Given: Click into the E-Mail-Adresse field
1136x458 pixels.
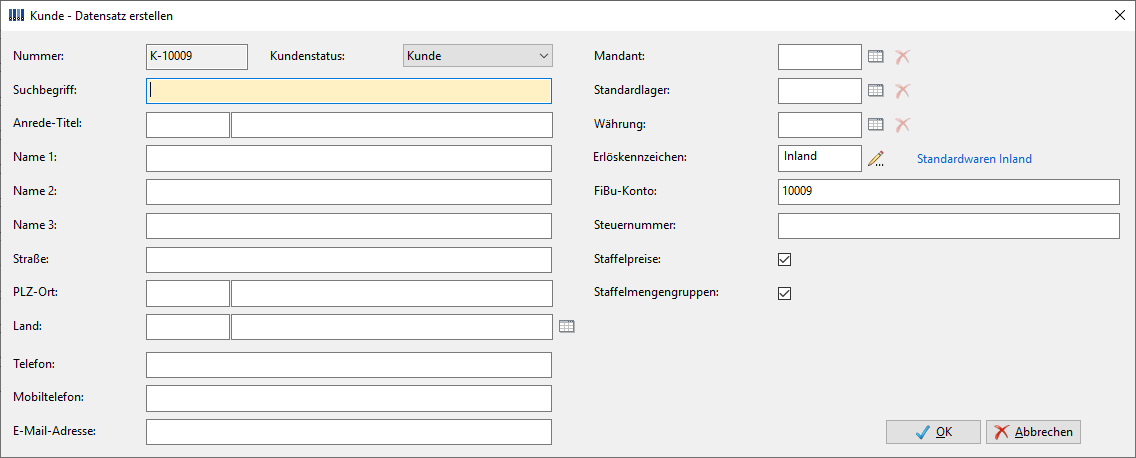Looking at the screenshot, I should tap(349, 432).
